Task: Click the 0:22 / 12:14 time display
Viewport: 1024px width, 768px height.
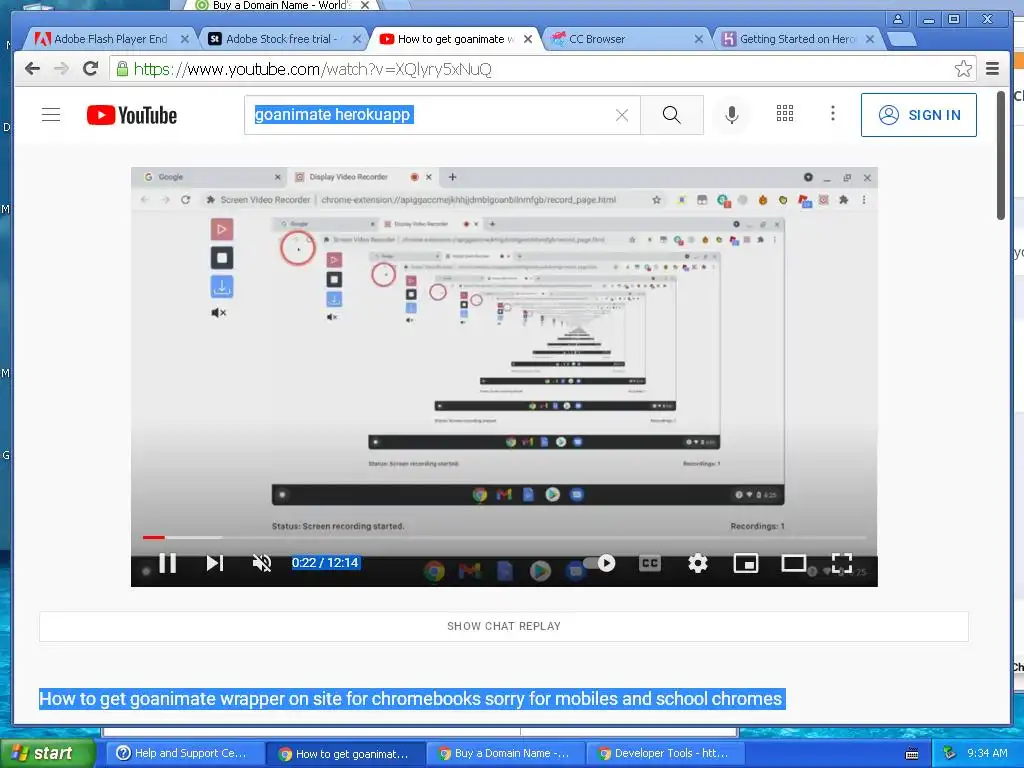Action: click(x=325, y=563)
